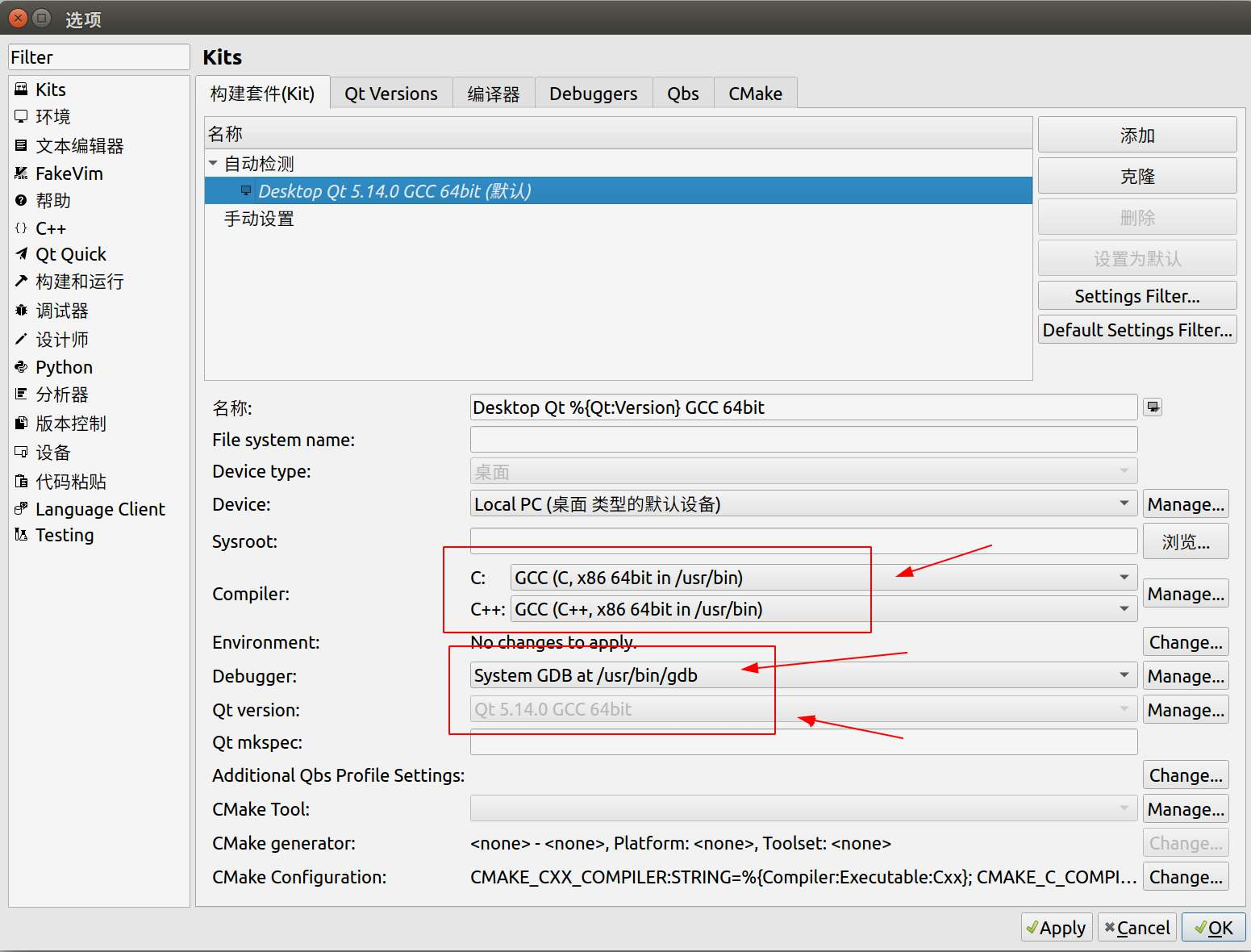Switch to the Qt Versions tab

pyautogui.click(x=391, y=94)
